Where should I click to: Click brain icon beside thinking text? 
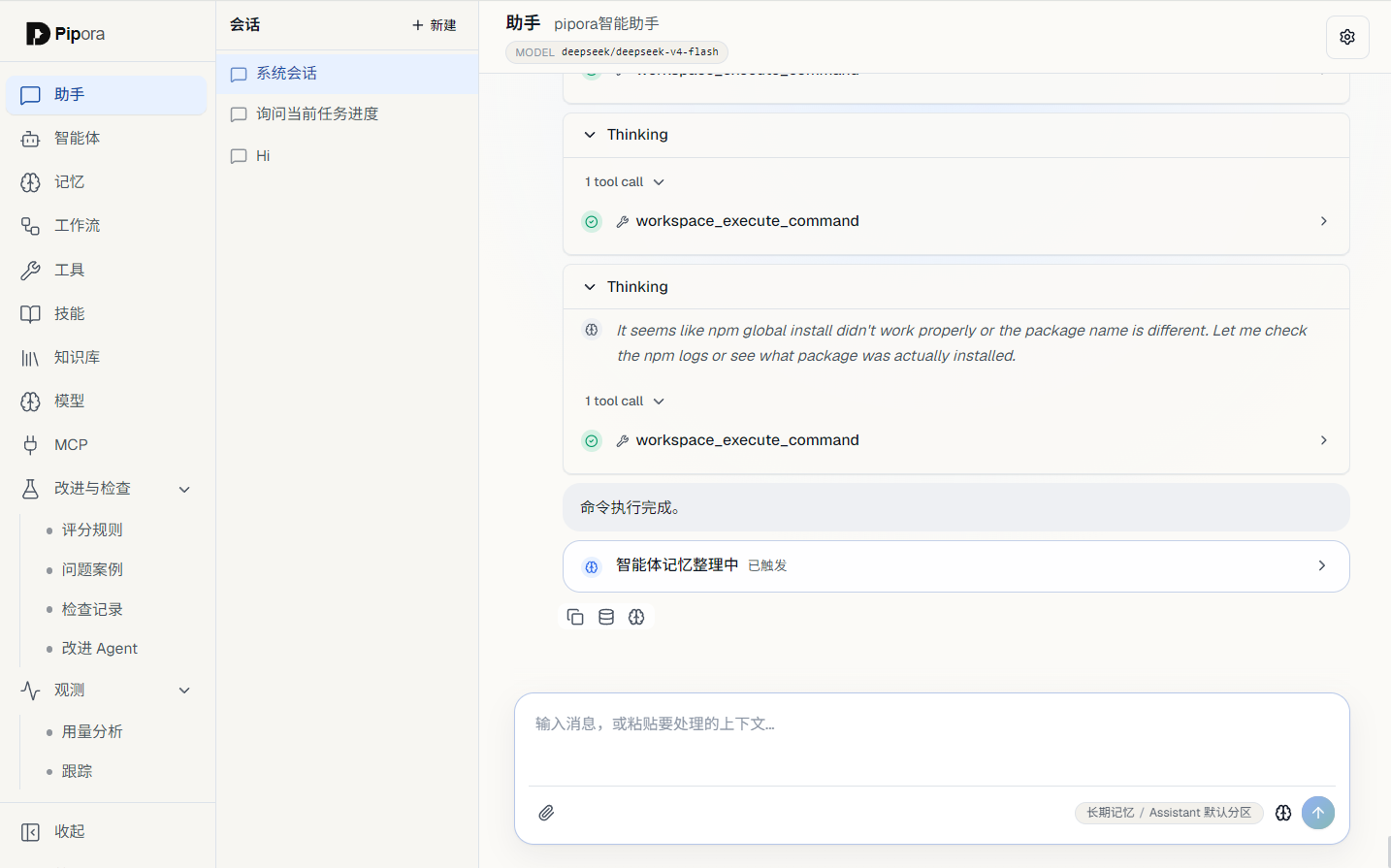tap(592, 330)
